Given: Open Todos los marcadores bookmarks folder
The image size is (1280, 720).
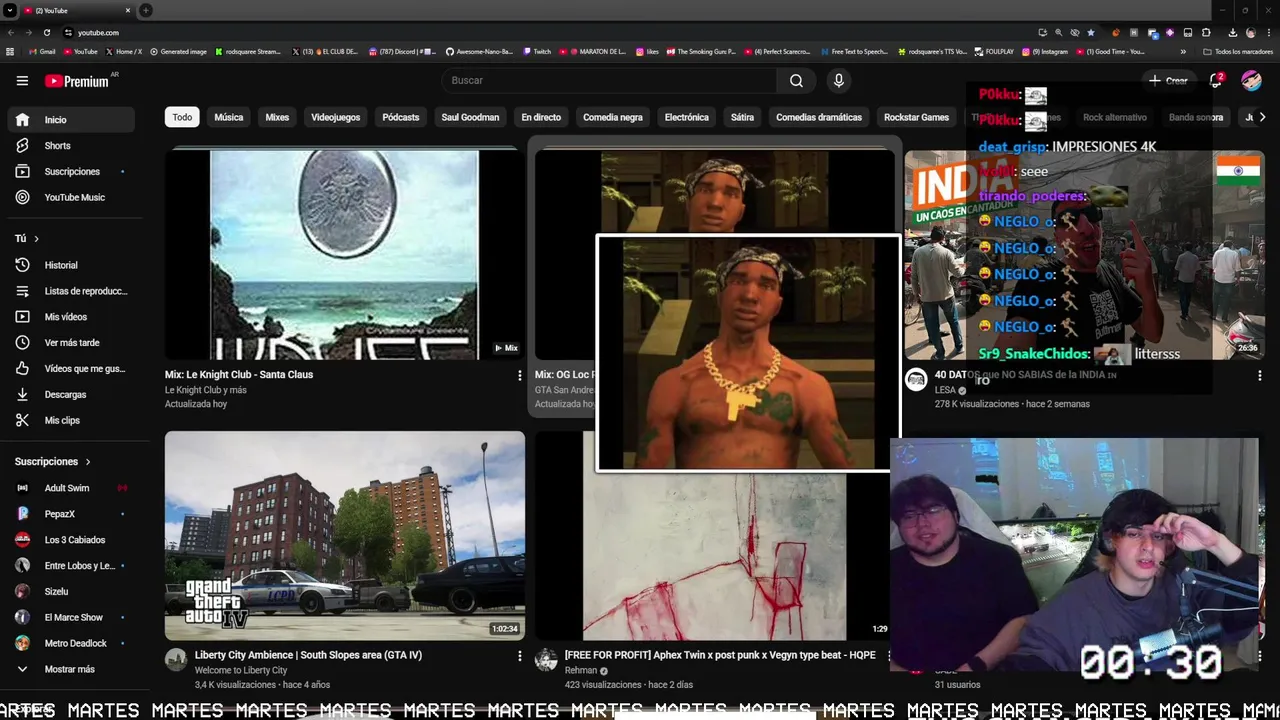Looking at the screenshot, I should pos(1238,51).
